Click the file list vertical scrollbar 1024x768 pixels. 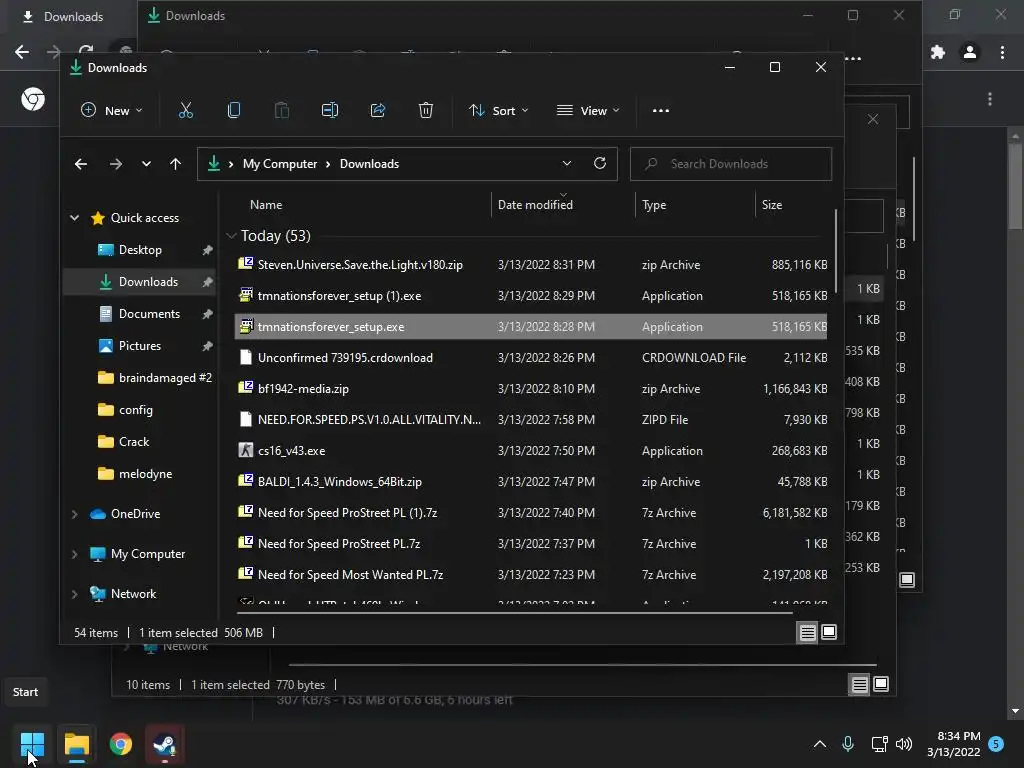tap(836, 251)
